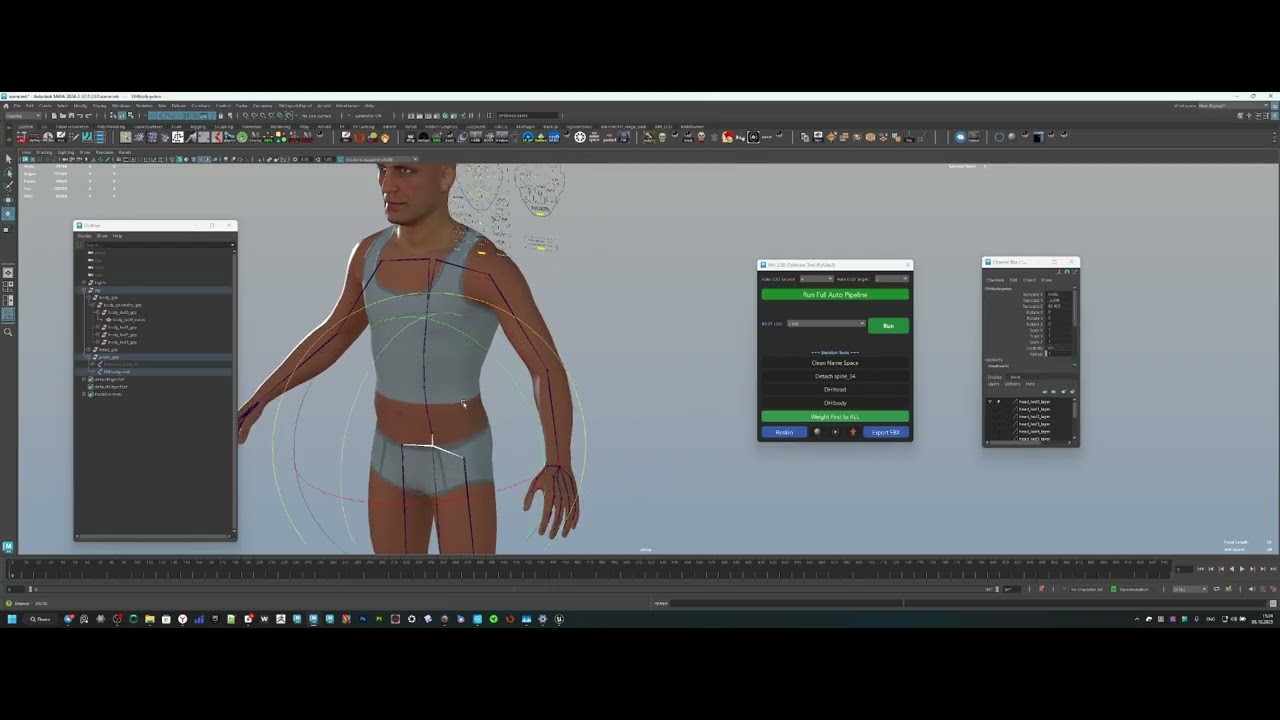The image size is (1280, 720).
Task: Toggle visibility V of head_lod0_layer
Action: click(x=990, y=402)
